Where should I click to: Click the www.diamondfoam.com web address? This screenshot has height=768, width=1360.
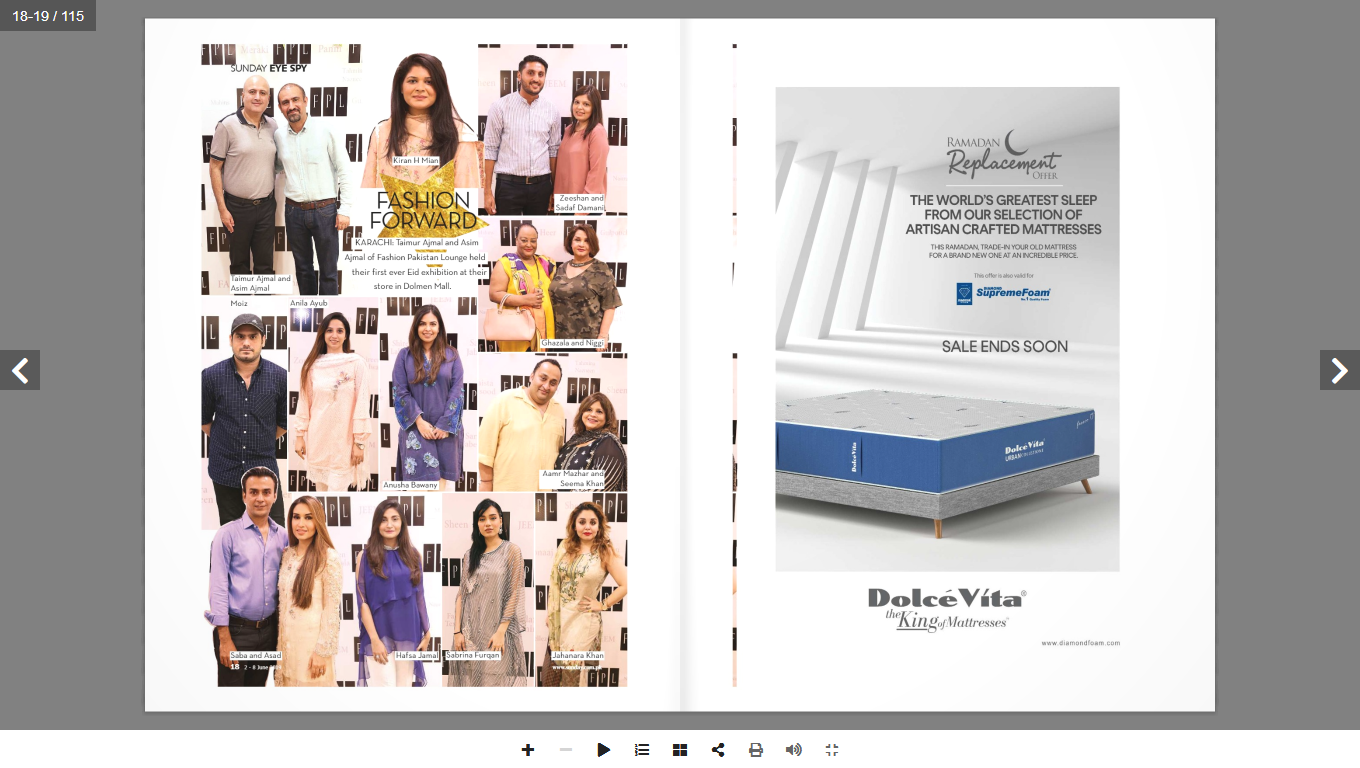(x=1080, y=643)
